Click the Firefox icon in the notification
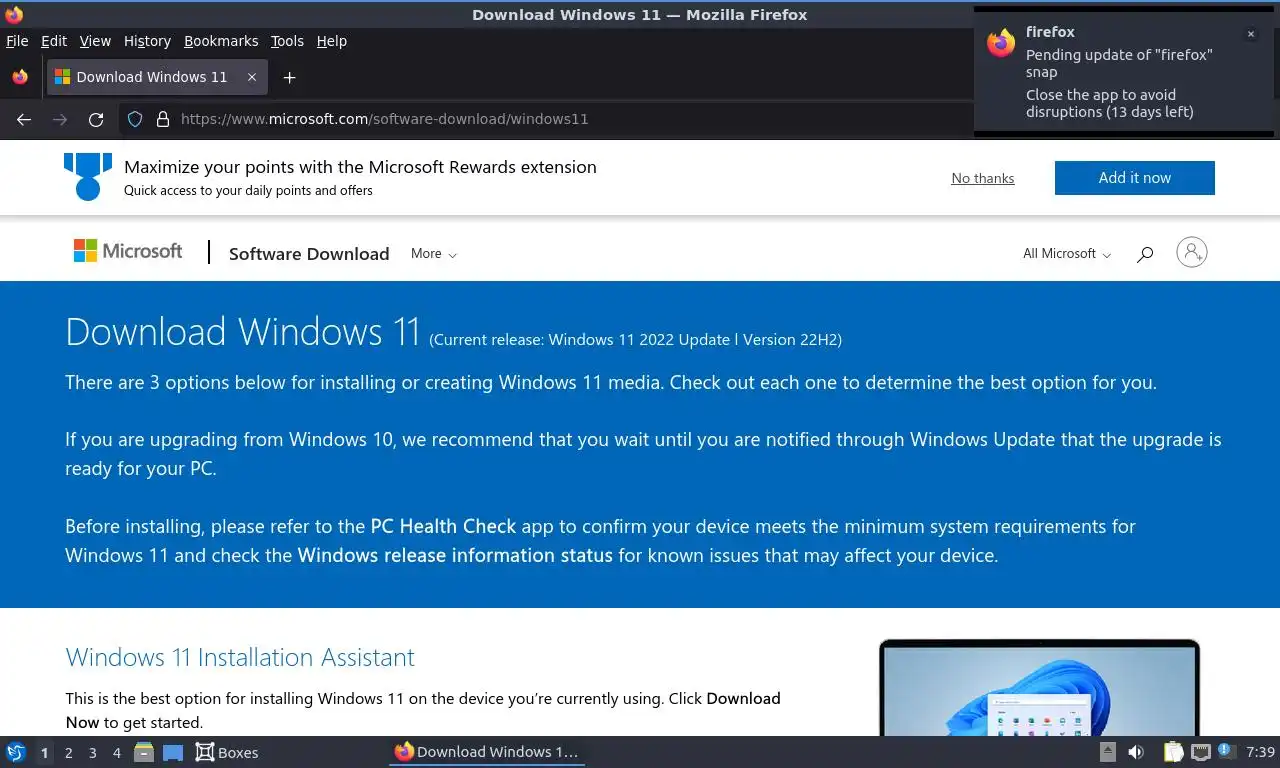 pyautogui.click(x=1001, y=42)
